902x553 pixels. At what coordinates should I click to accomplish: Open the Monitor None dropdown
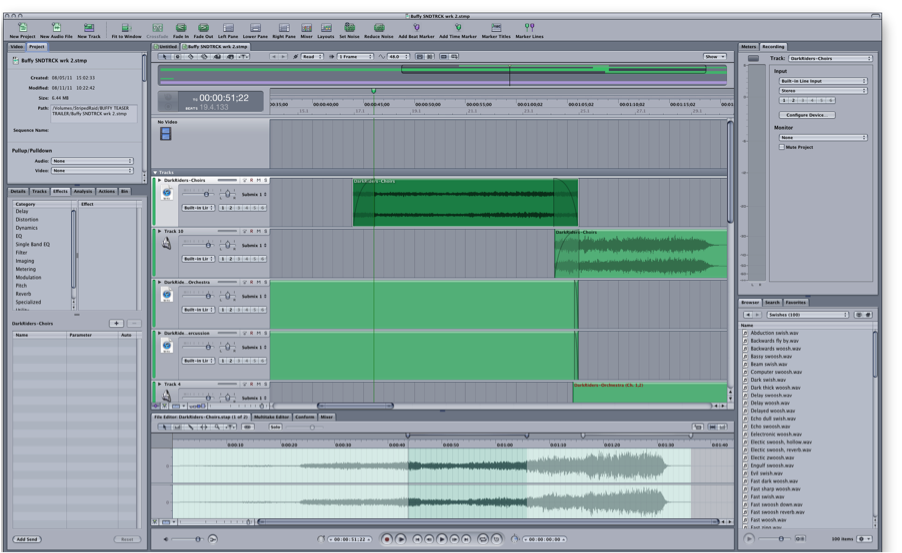coord(823,137)
